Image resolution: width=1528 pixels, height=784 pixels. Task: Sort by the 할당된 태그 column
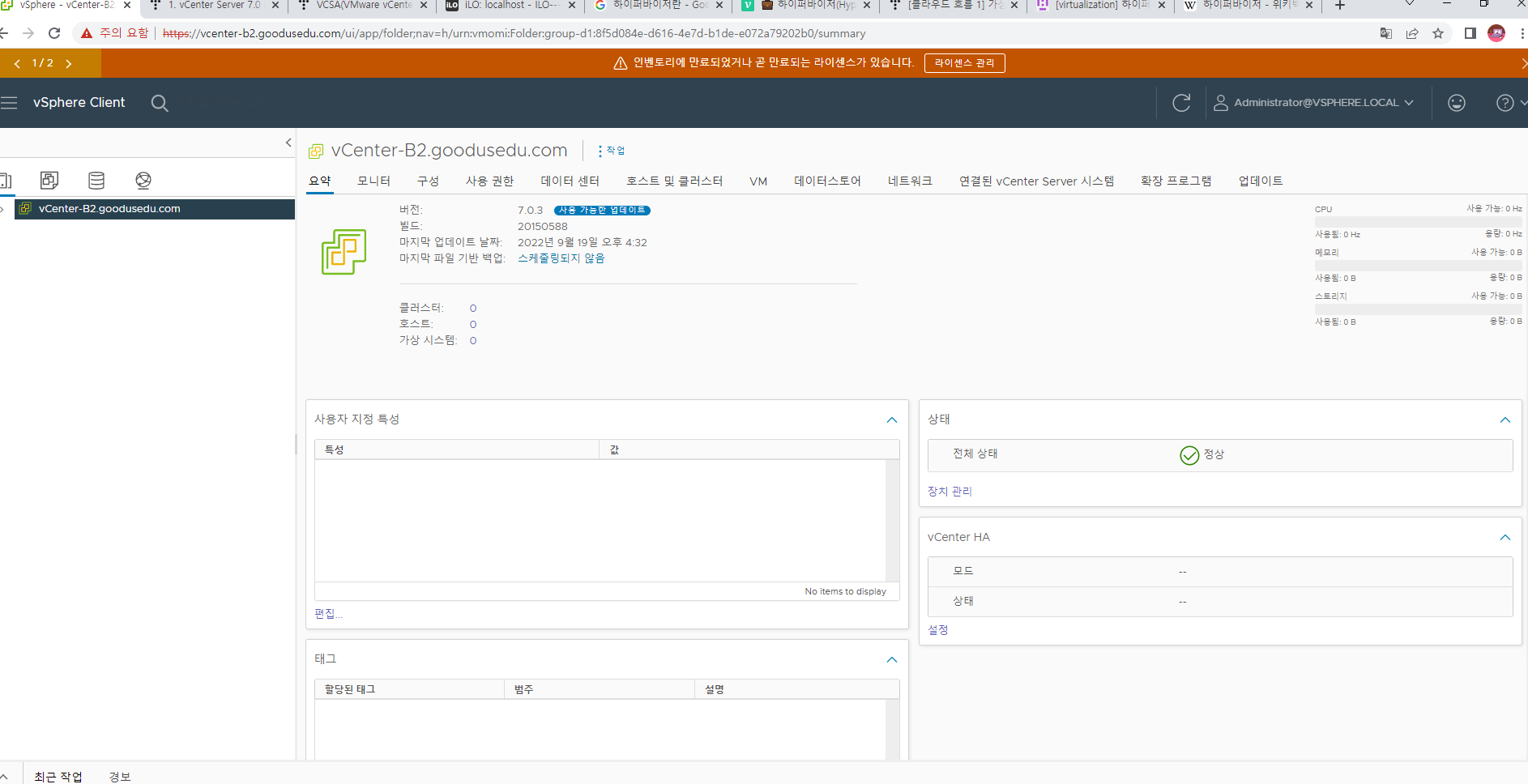(x=409, y=689)
